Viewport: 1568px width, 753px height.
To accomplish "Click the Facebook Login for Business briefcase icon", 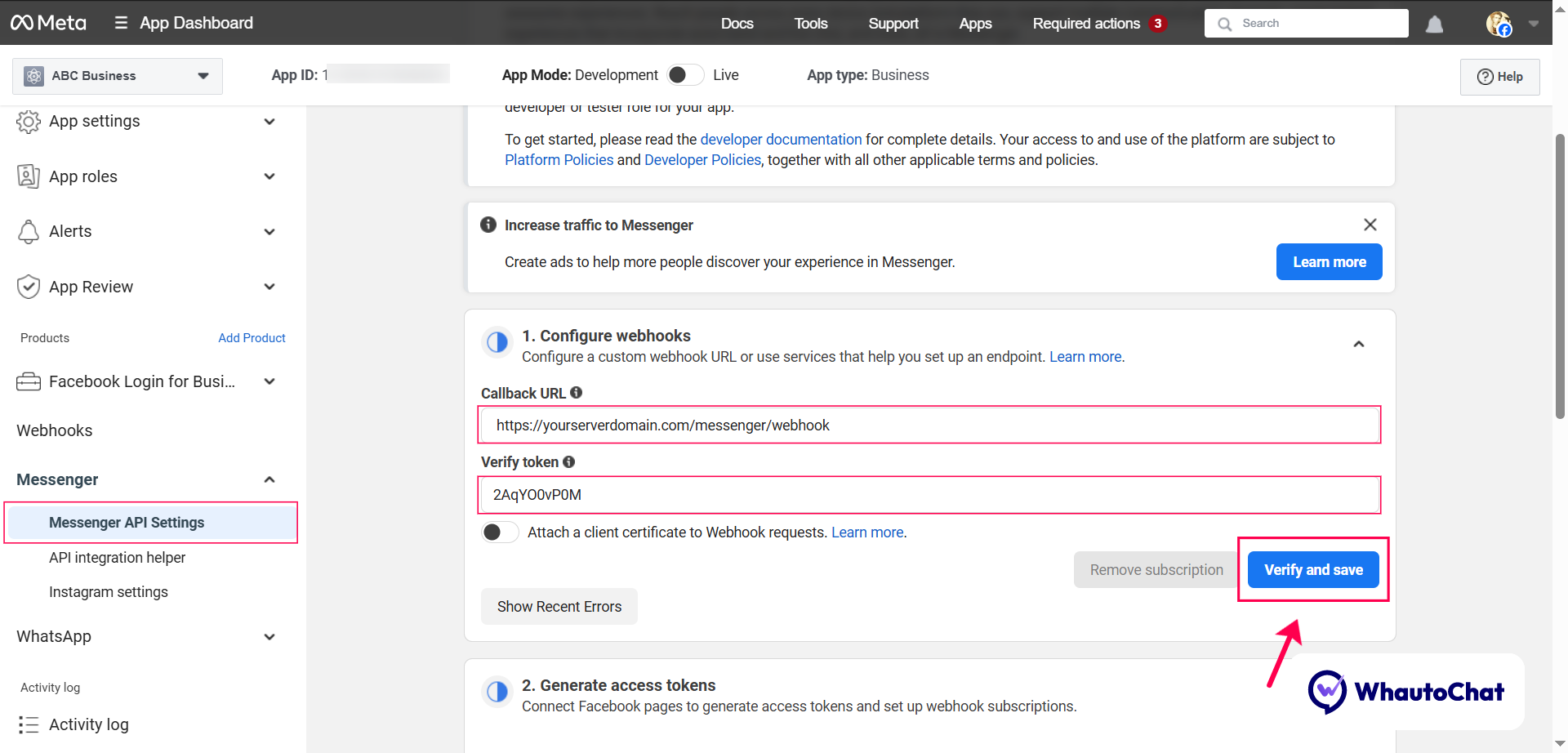I will coord(29,381).
